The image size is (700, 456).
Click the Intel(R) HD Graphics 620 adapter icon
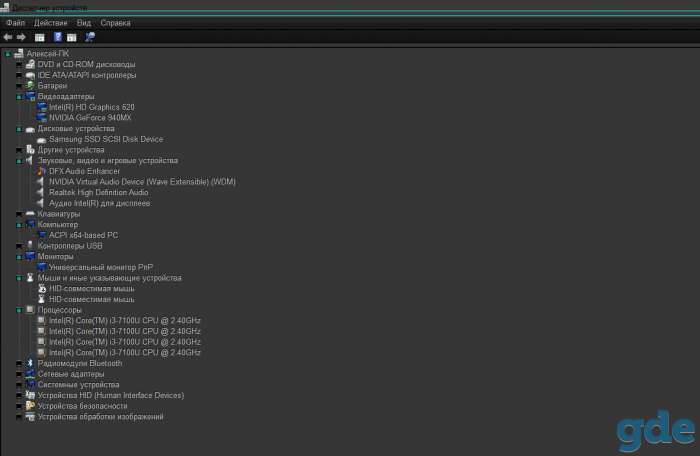(x=42, y=107)
